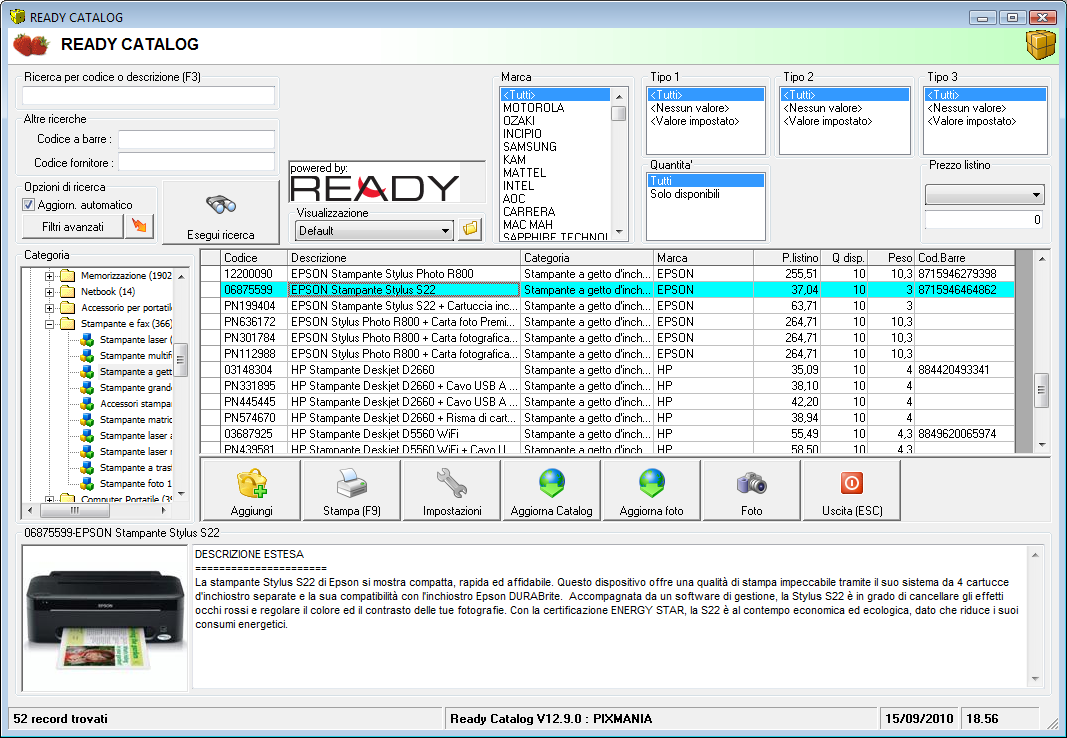Open the Visualizzazione Default dropdown
This screenshot has height=738, width=1067.
(445, 231)
